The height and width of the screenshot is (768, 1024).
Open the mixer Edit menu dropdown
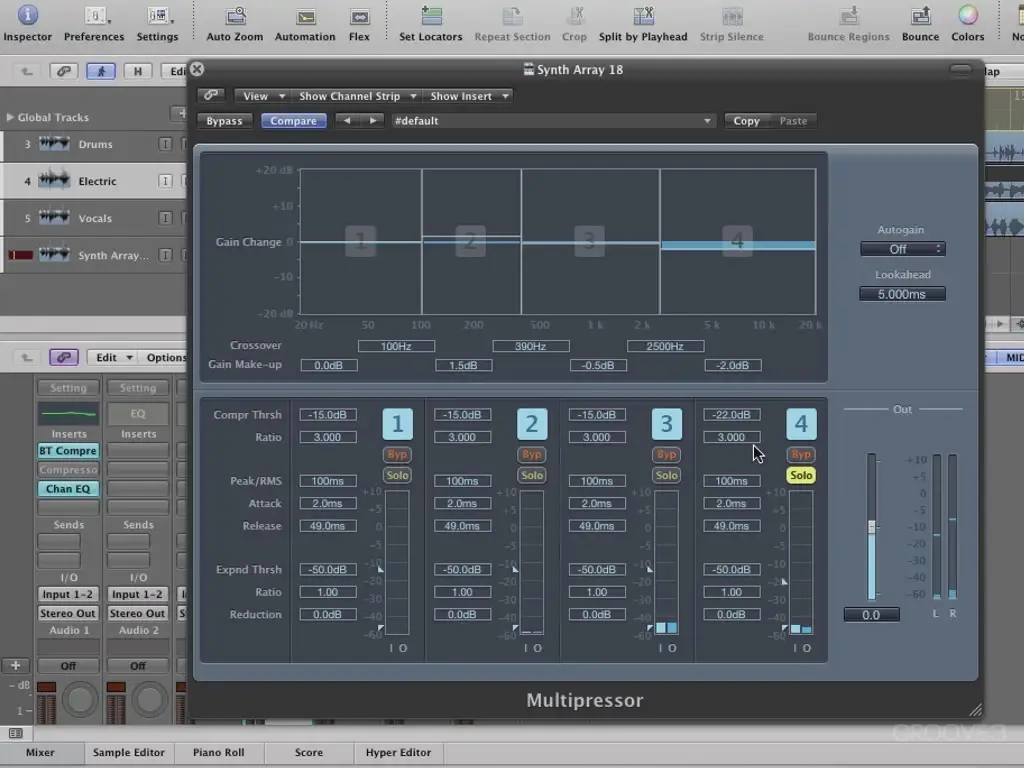pos(114,357)
